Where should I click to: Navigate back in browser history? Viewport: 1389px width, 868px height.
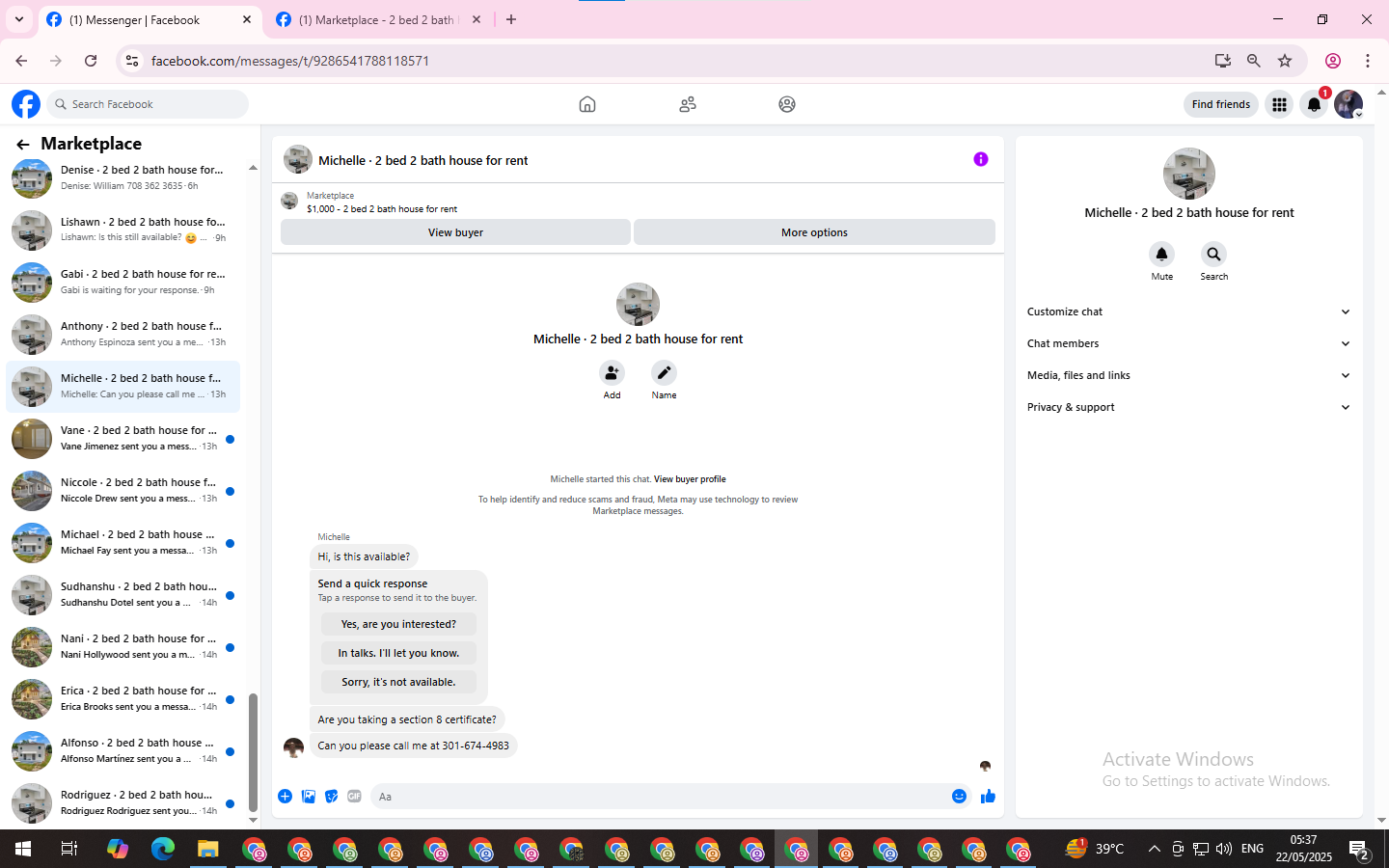pos(21,61)
